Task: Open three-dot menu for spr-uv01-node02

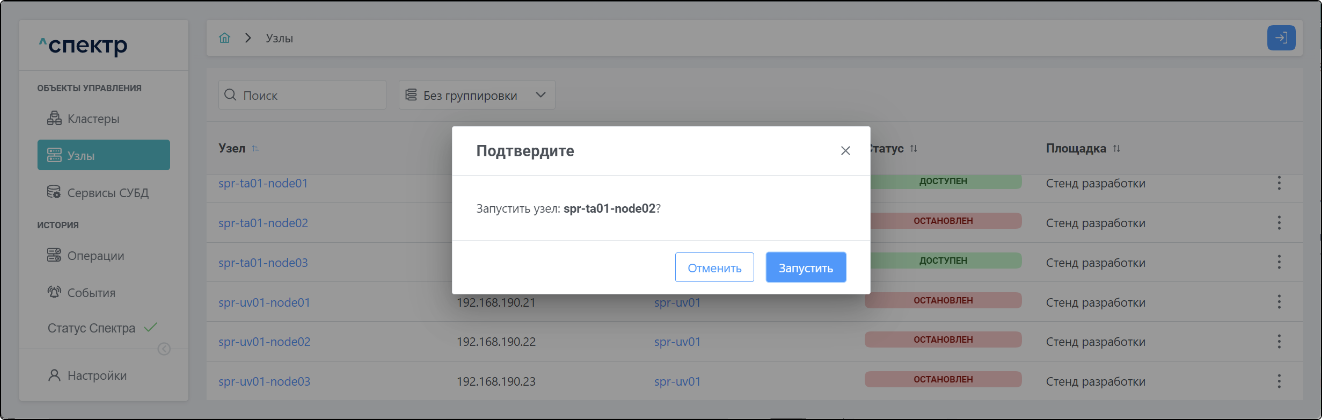Action: pos(1278,341)
